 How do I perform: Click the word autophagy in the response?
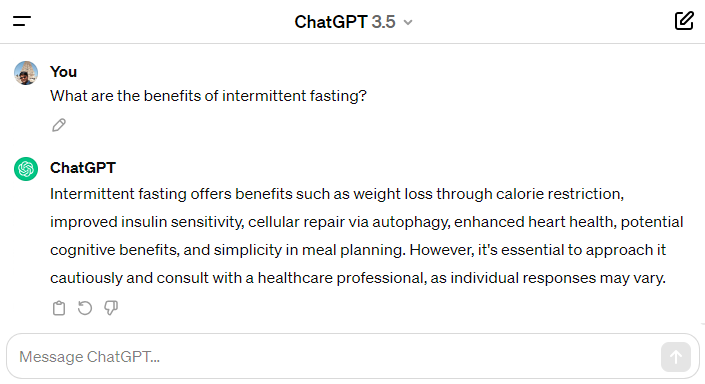coord(411,222)
